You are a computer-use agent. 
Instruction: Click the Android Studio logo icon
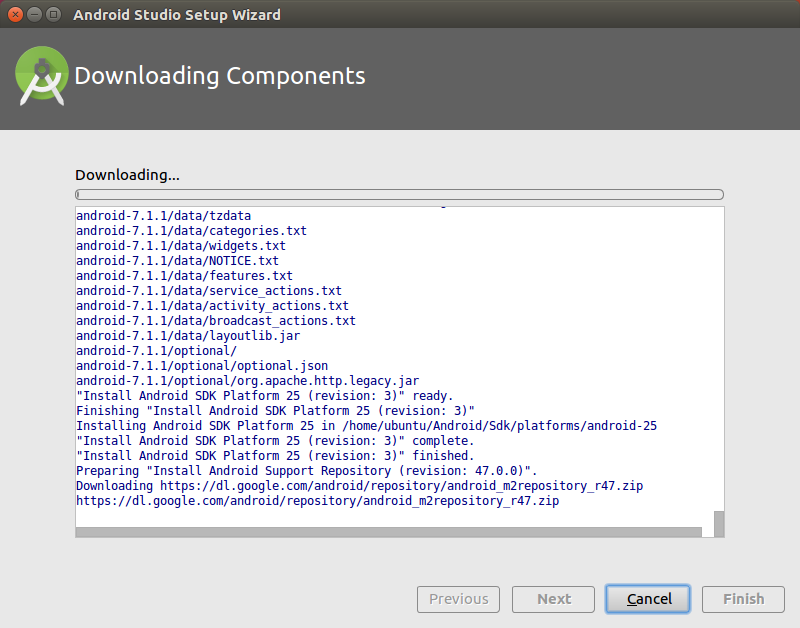pyautogui.click(x=40, y=75)
